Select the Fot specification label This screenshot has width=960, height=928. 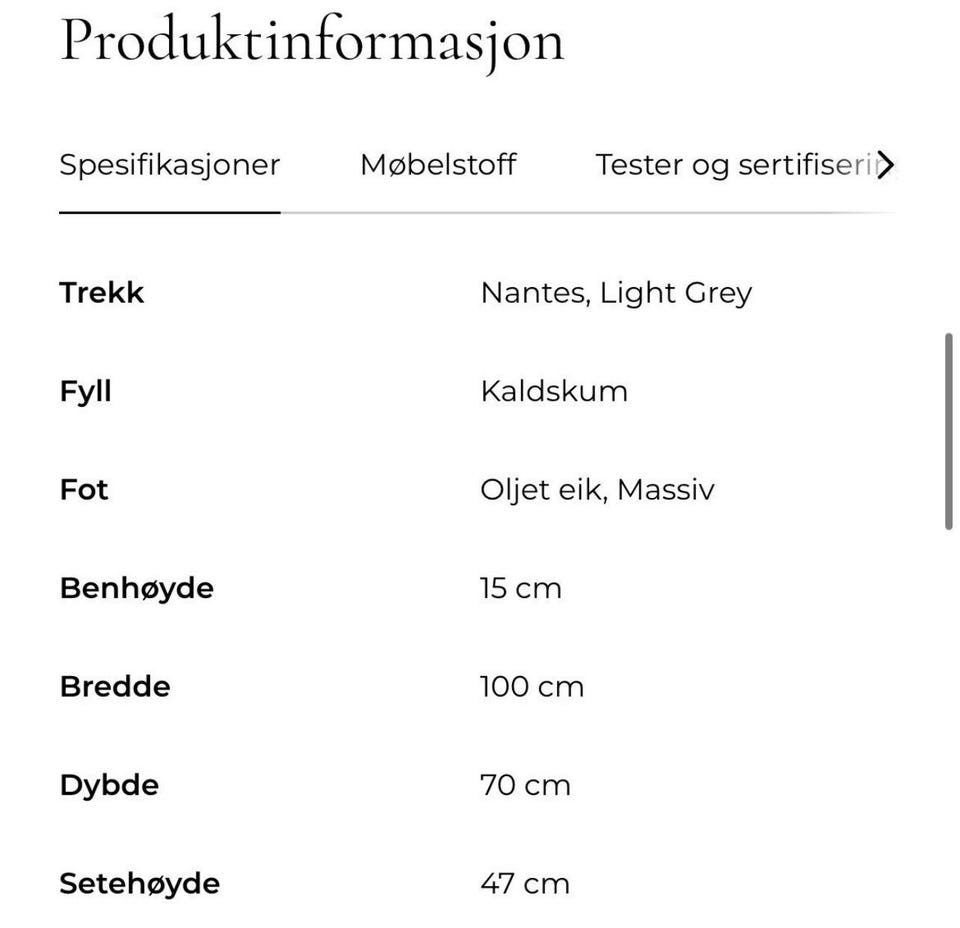pyautogui.click(x=84, y=489)
